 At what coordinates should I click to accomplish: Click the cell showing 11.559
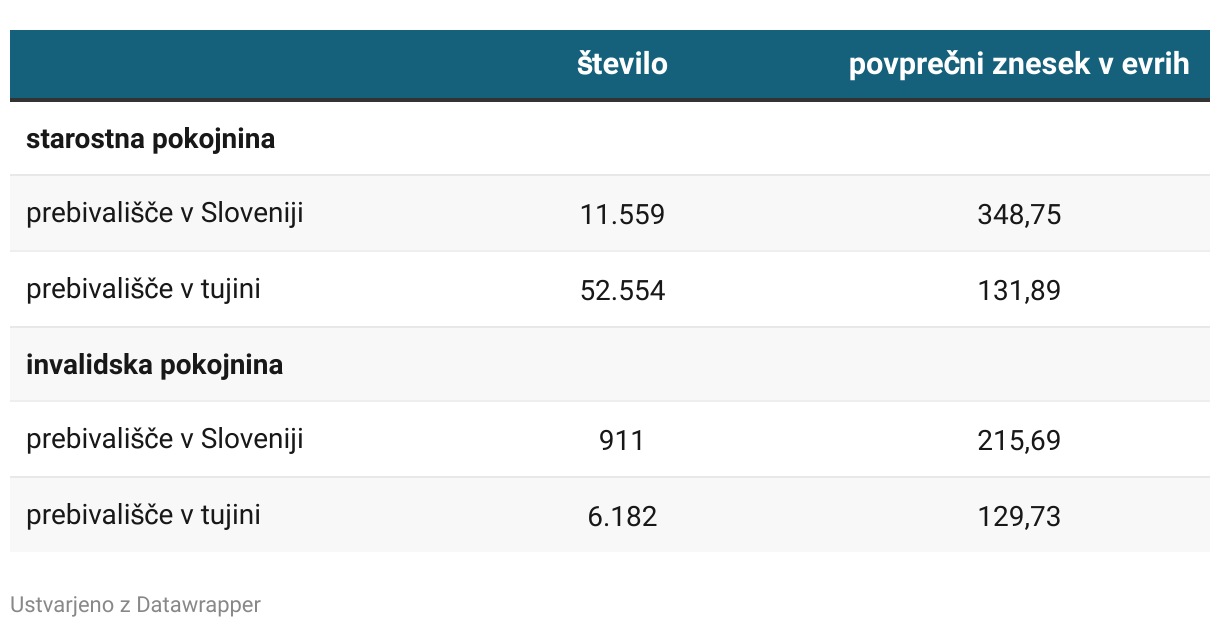click(x=622, y=215)
